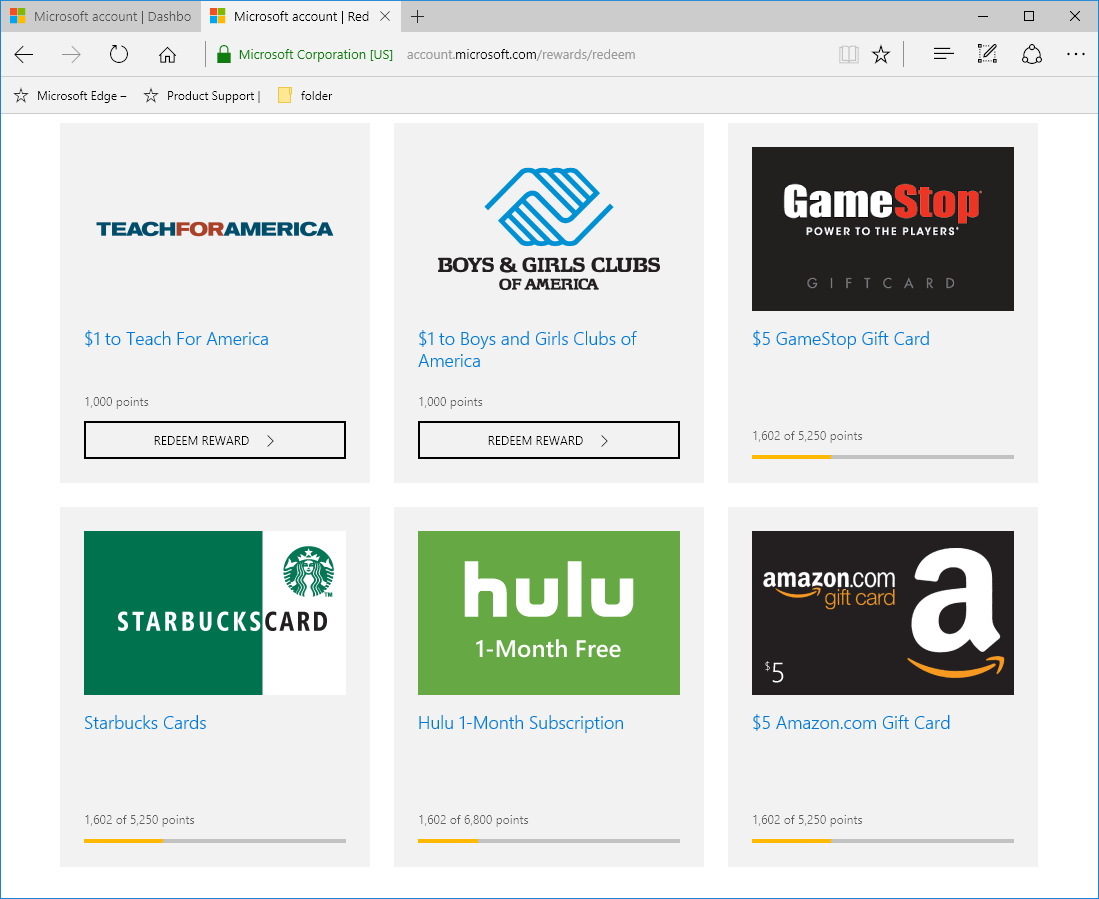The image size is (1099, 899).
Task: Click the GameStop gift card image
Action: (882, 228)
